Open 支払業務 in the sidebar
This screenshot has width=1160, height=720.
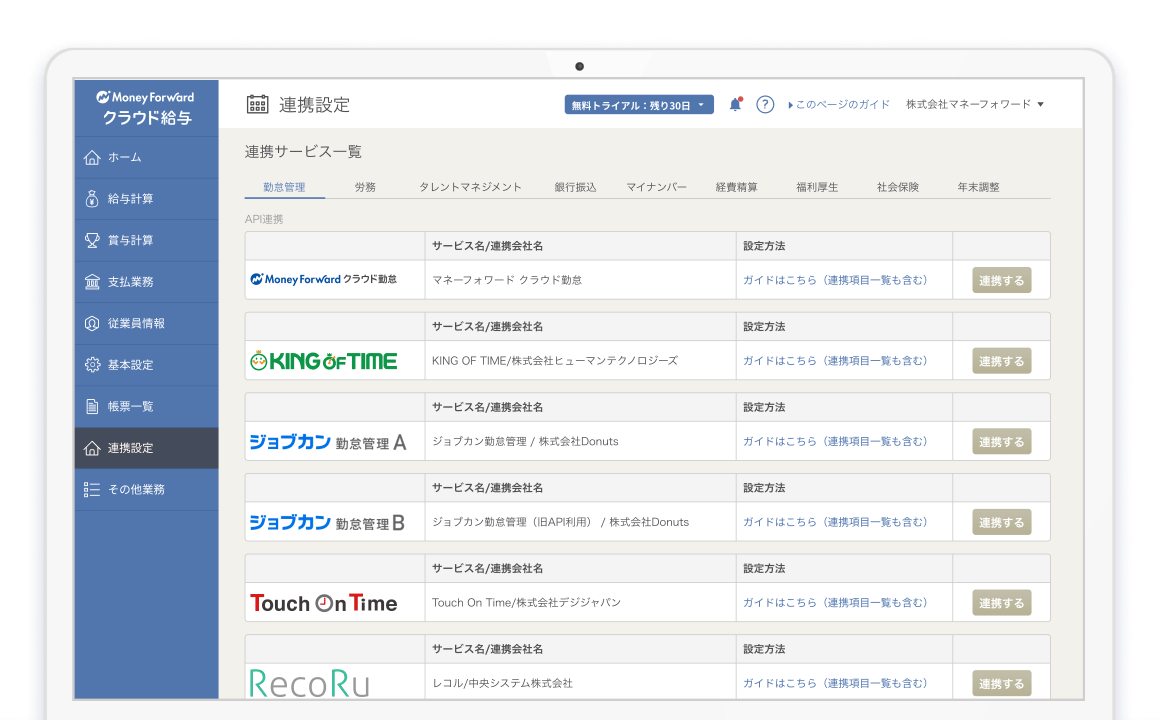pyautogui.click(x=146, y=282)
